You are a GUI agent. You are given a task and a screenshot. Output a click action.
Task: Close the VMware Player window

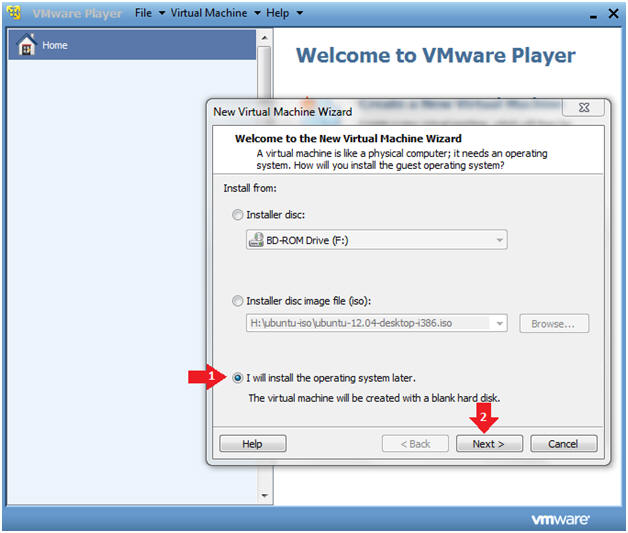tap(613, 13)
